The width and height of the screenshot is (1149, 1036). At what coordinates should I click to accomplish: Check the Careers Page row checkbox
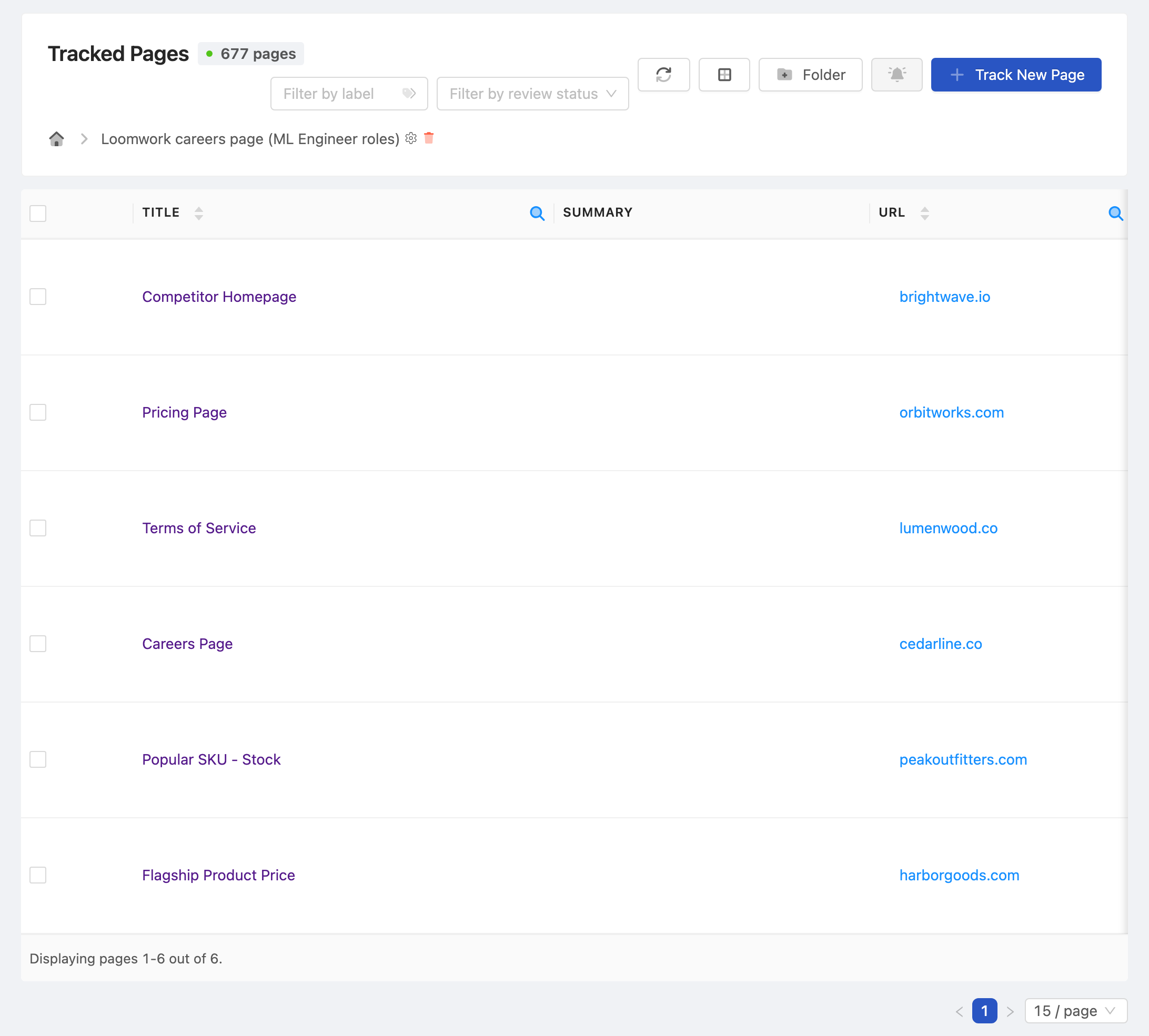38,644
